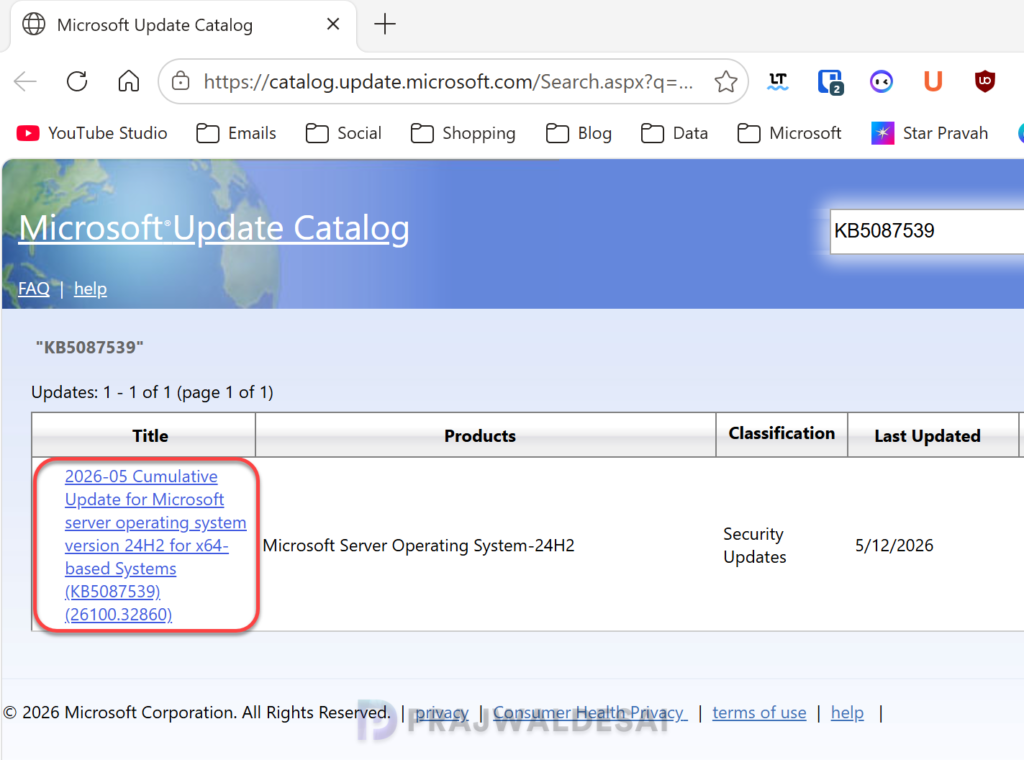Open the blue extension with badge 2
The width and height of the screenshot is (1024, 760).
830,82
